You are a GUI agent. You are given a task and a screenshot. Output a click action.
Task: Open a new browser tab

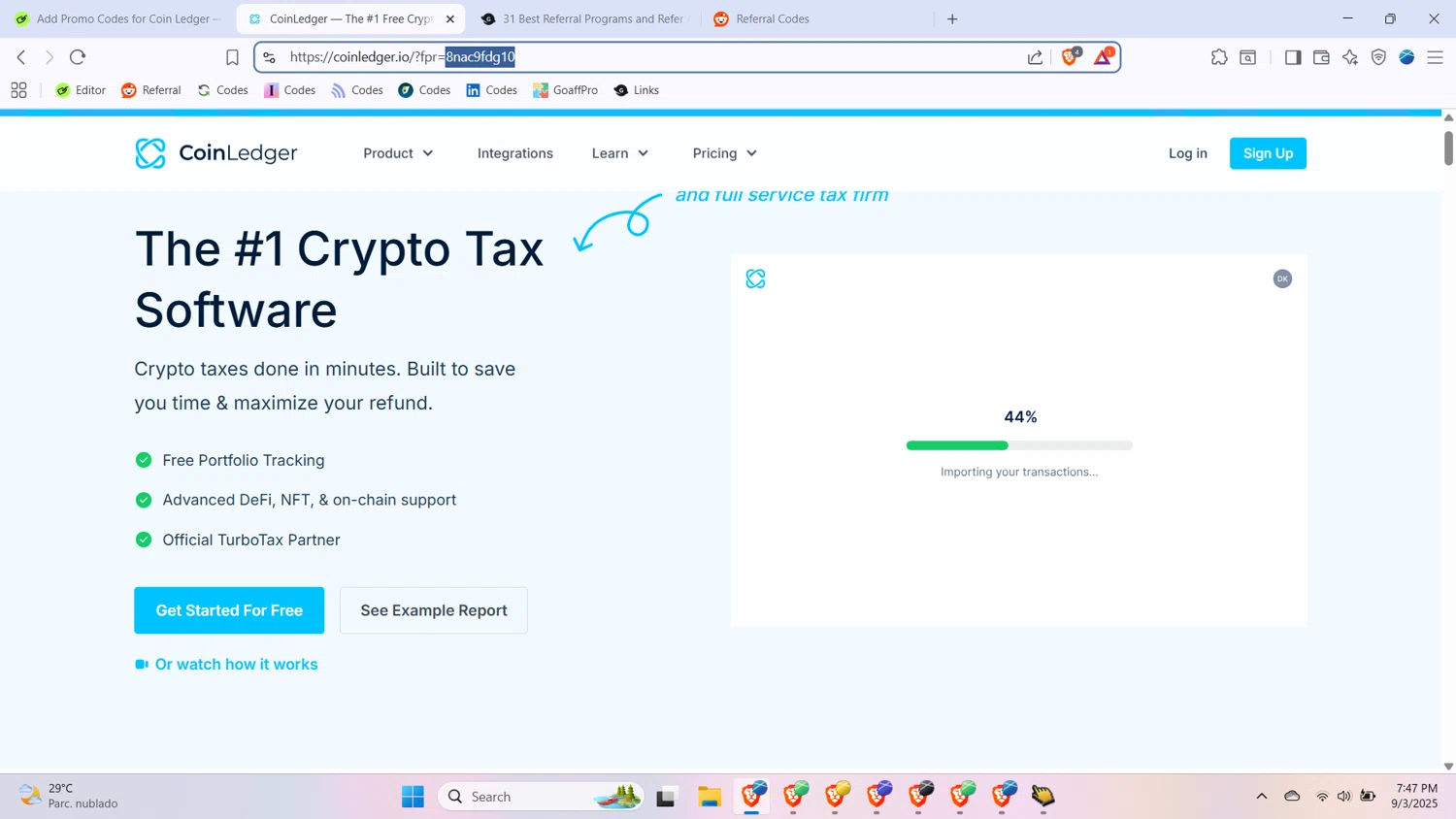click(x=952, y=18)
